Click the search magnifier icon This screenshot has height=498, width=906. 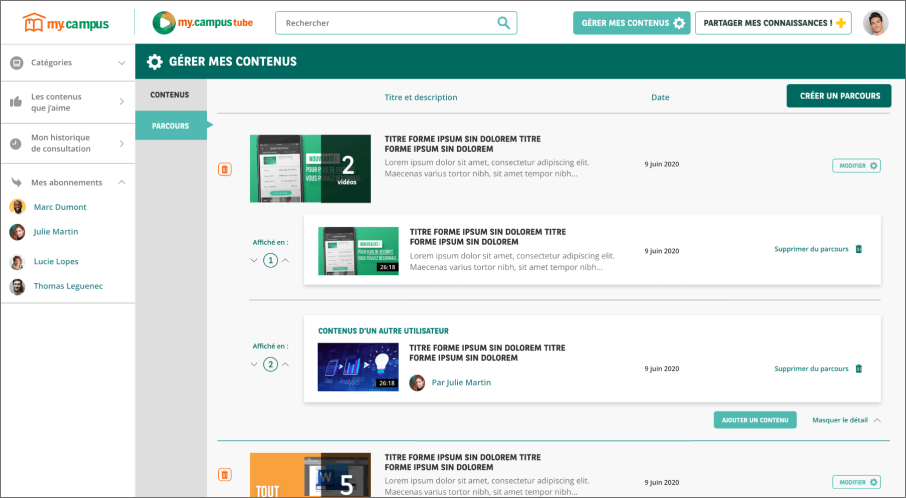tap(503, 23)
